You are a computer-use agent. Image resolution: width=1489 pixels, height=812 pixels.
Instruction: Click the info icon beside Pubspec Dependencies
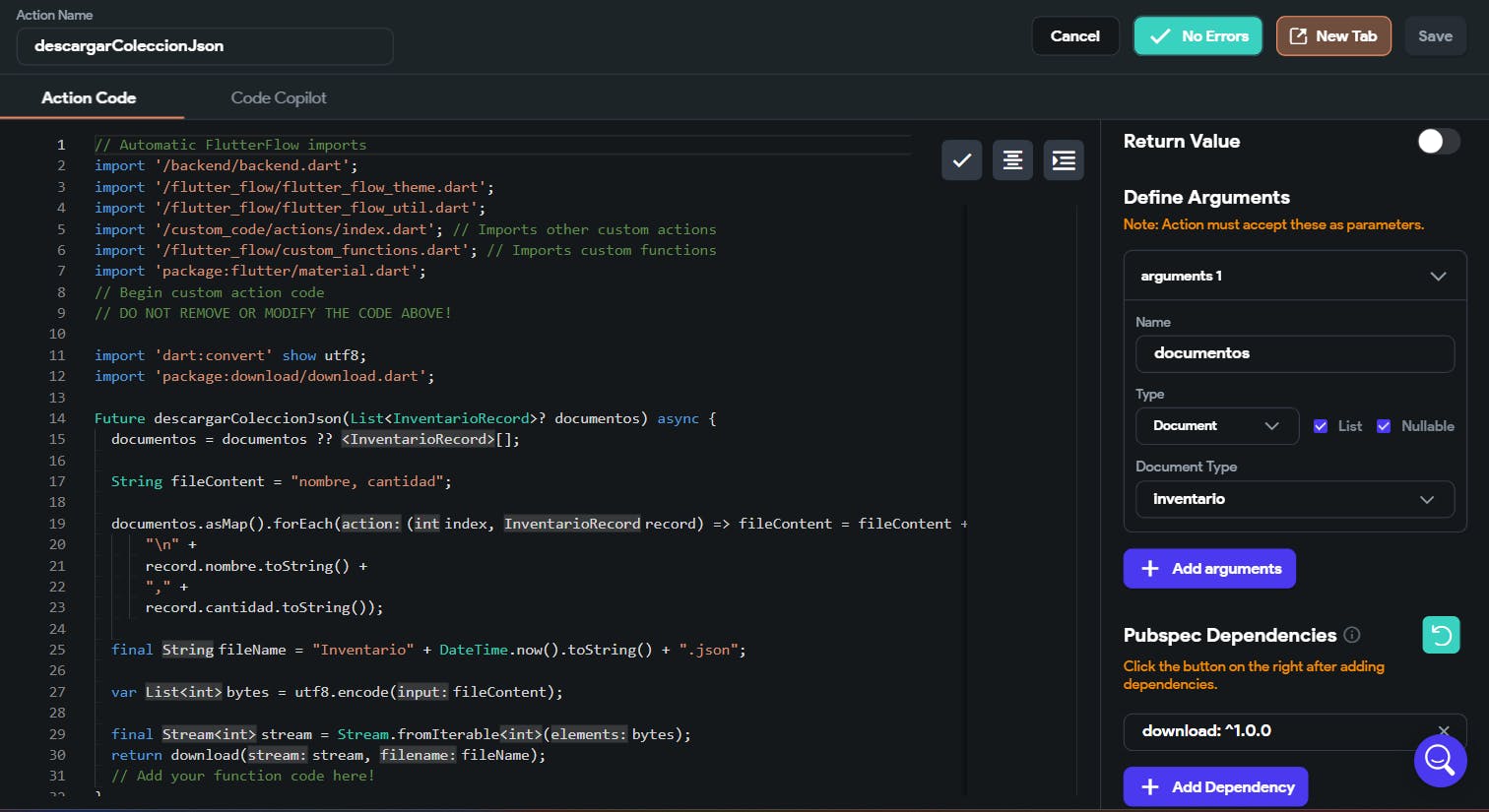[1352, 635]
